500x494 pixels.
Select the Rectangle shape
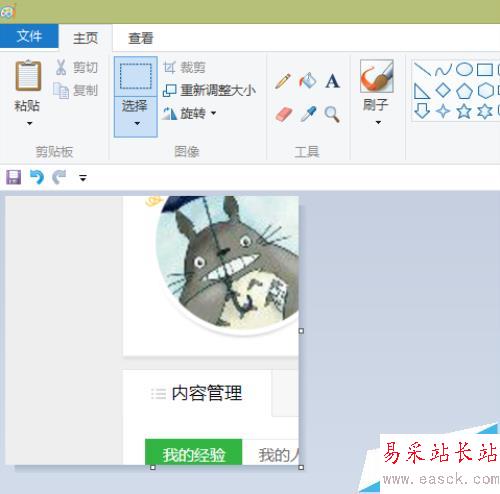pyautogui.click(x=485, y=70)
